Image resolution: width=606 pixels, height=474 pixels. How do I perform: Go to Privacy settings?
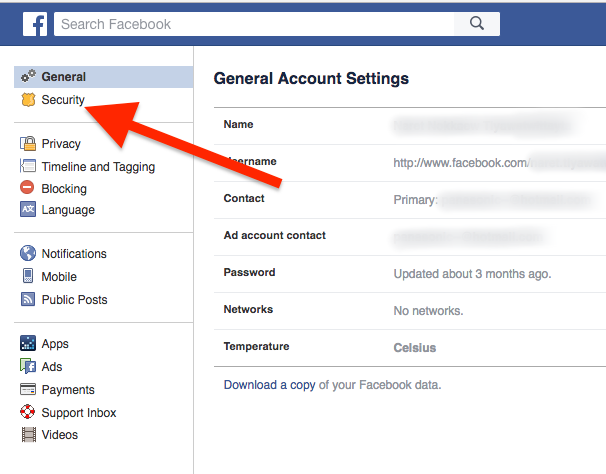tap(61, 144)
